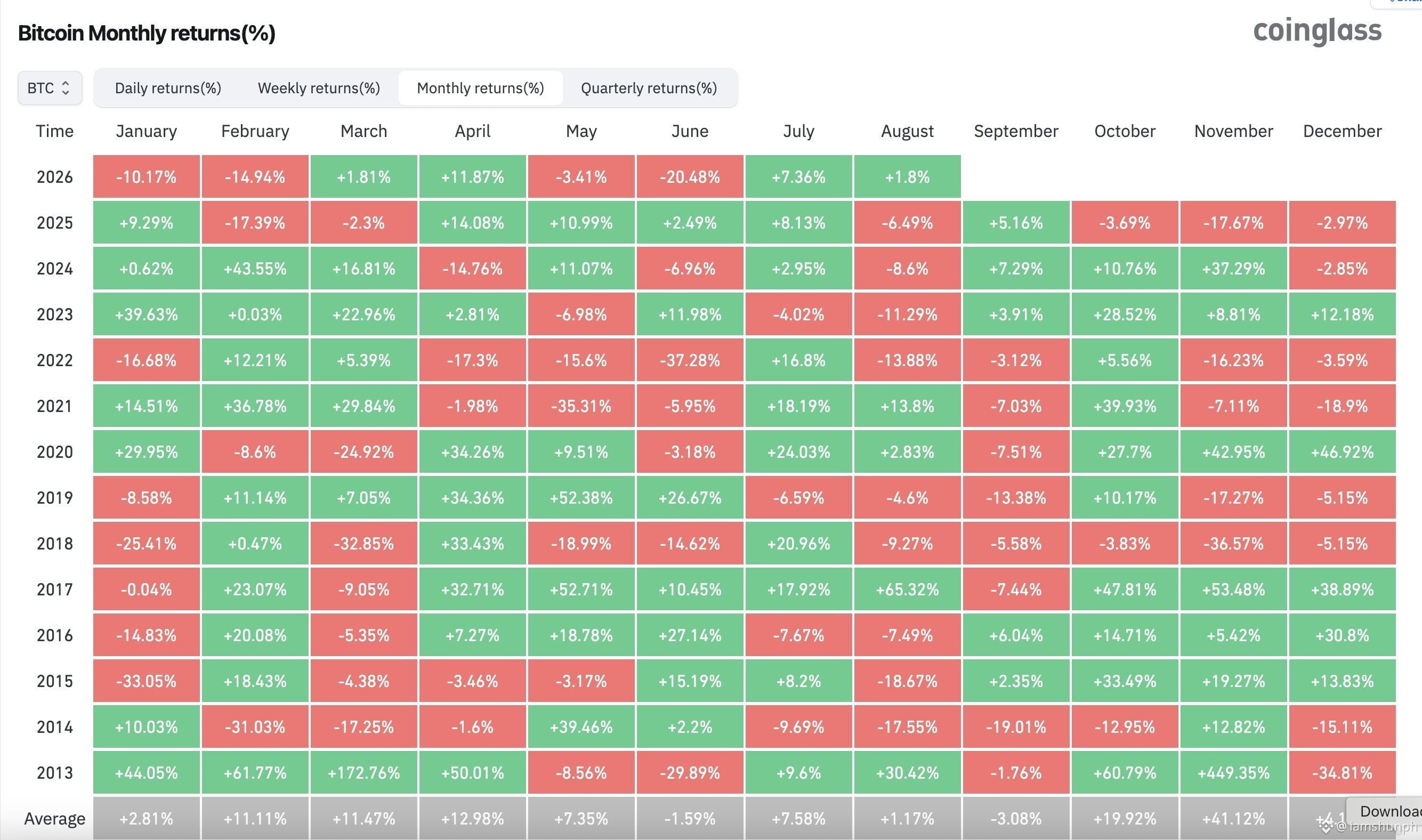Screen dimensions: 1422x840
Task: Click the Average row label
Action: pyautogui.click(x=55, y=819)
